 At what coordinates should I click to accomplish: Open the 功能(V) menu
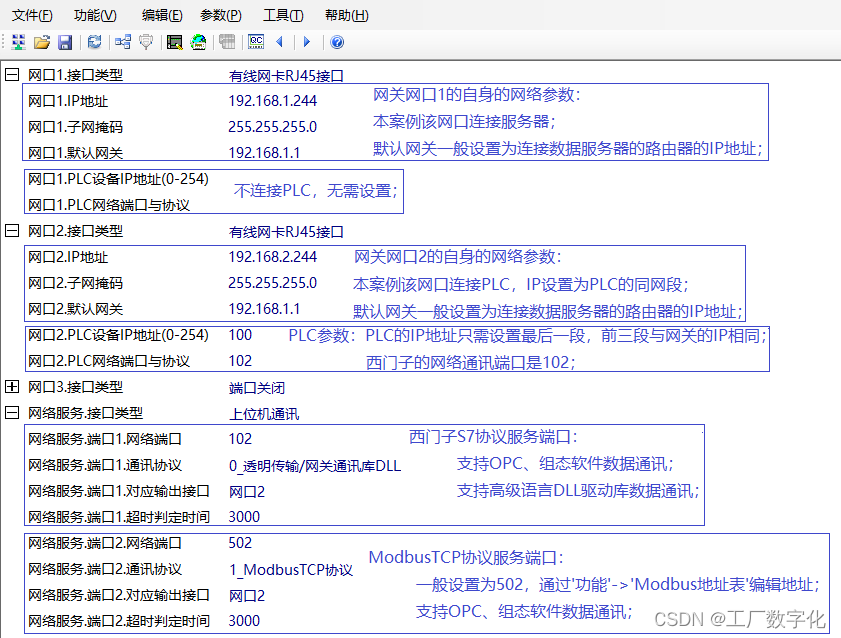pos(94,15)
